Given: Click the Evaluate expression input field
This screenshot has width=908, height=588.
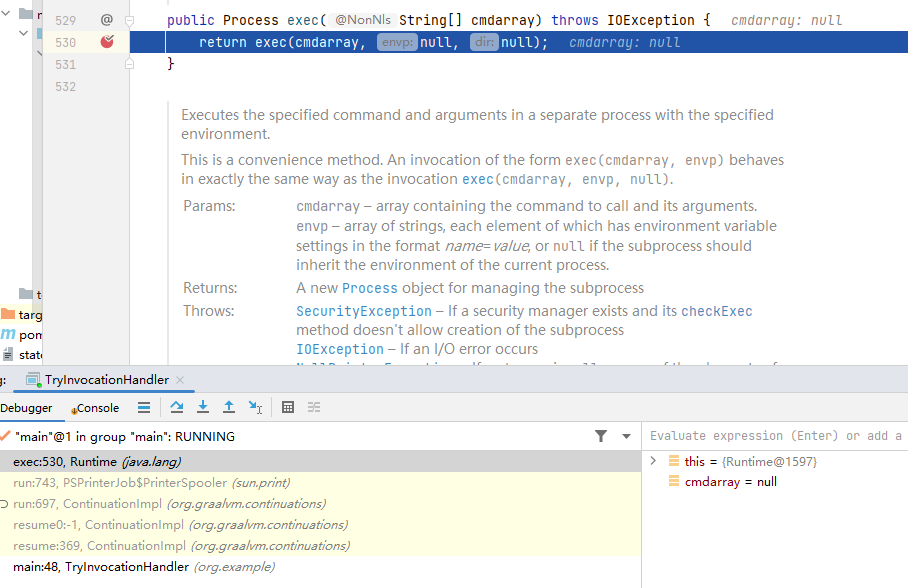Looking at the screenshot, I should (x=775, y=436).
